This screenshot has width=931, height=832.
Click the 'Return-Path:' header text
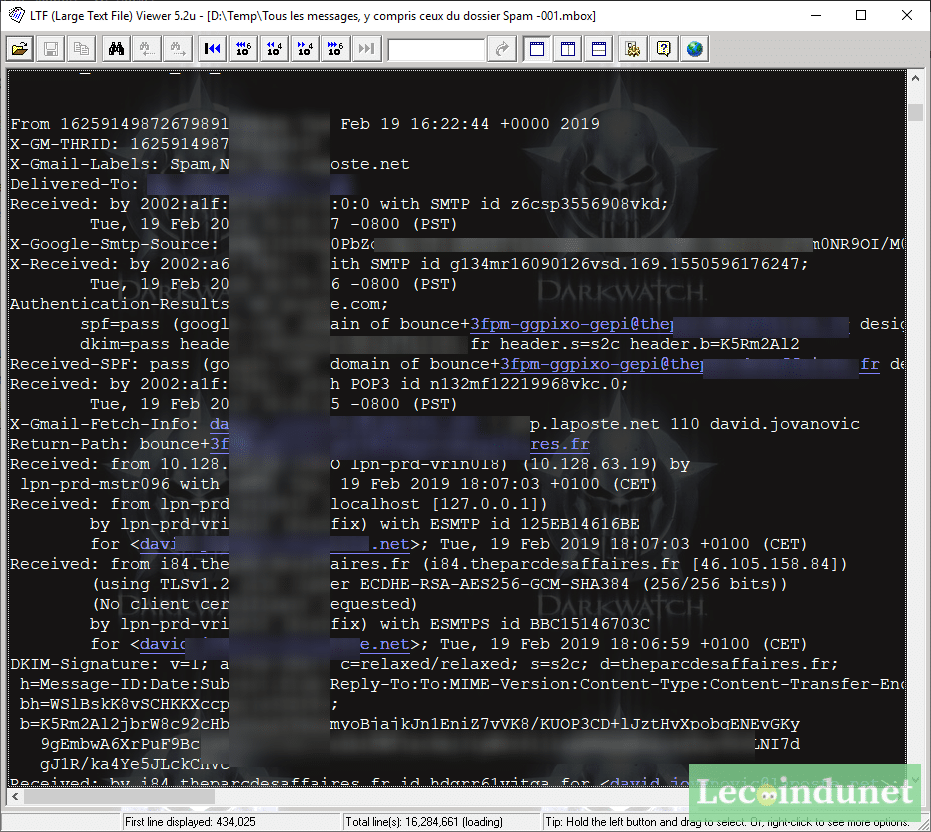(70, 444)
